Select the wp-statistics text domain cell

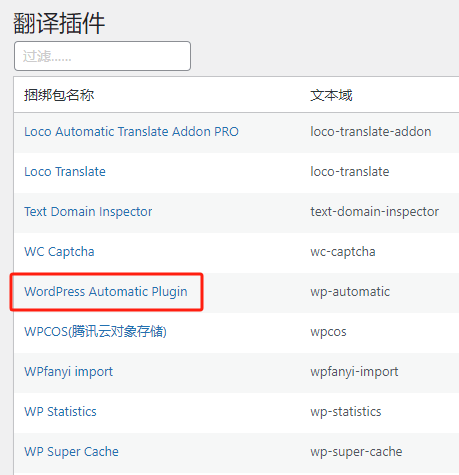click(346, 412)
